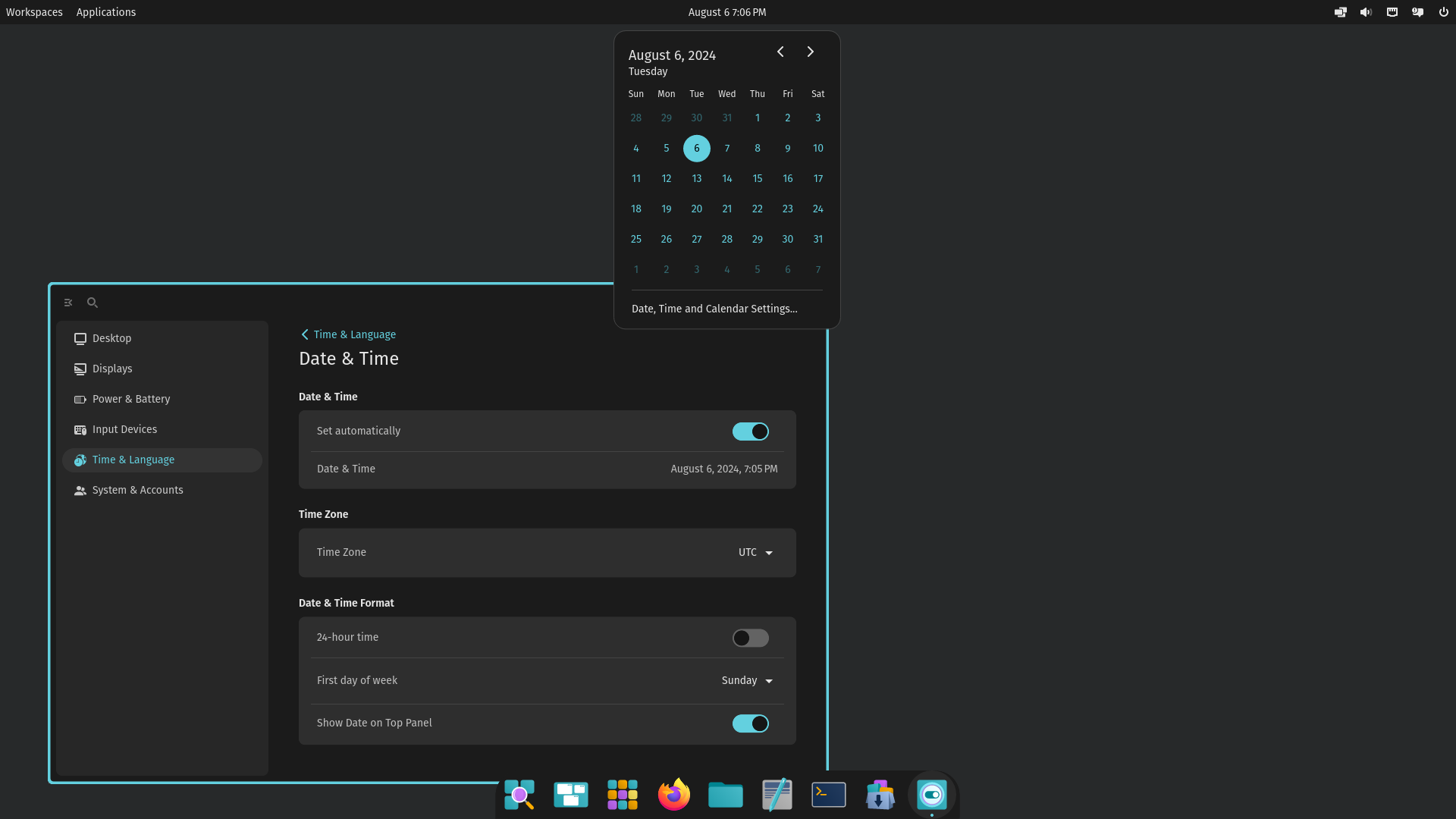Open Terminal application from taskbar
Viewport: 1456px width, 819px height.
point(829,794)
